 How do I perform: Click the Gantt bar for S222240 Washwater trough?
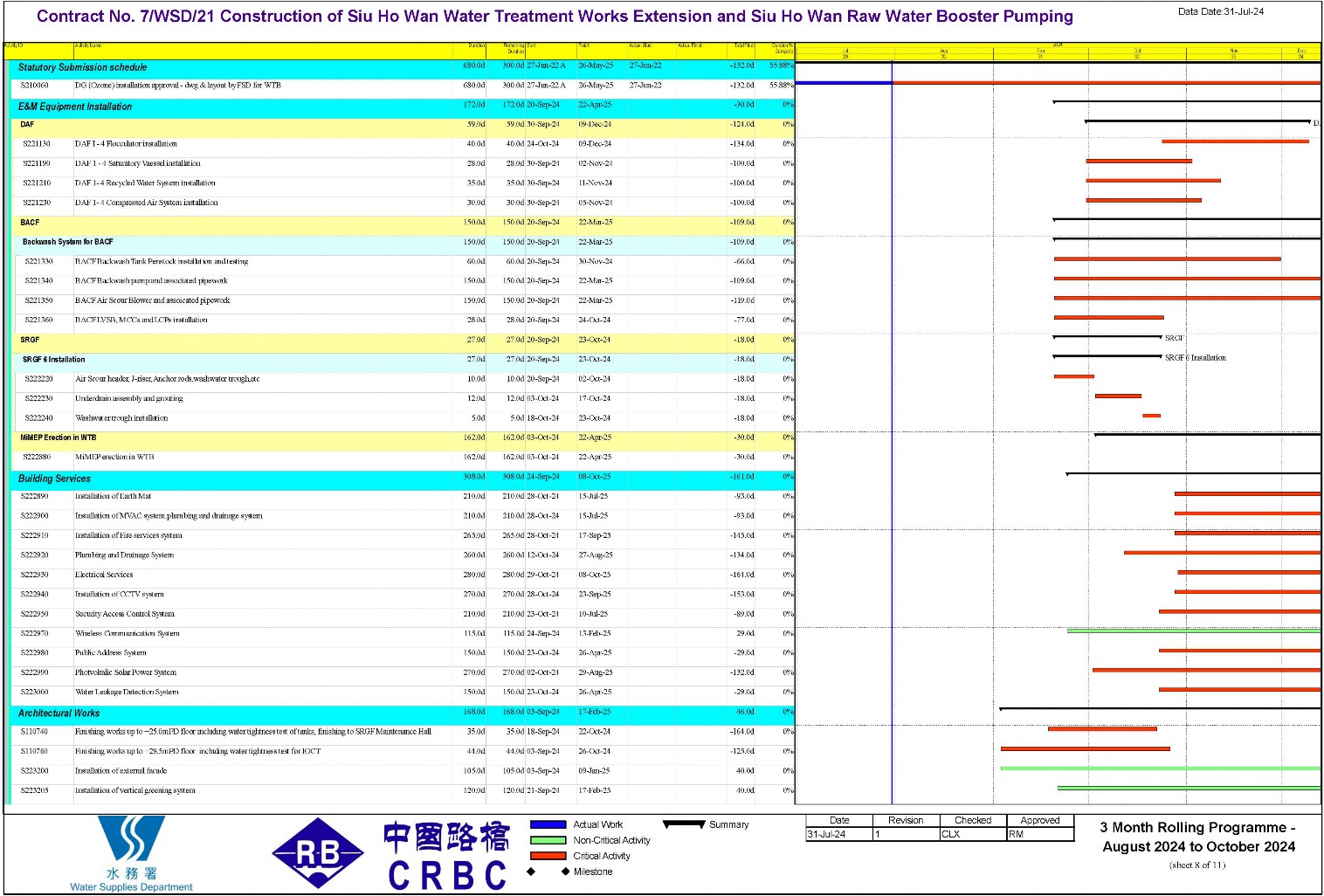tap(1151, 416)
